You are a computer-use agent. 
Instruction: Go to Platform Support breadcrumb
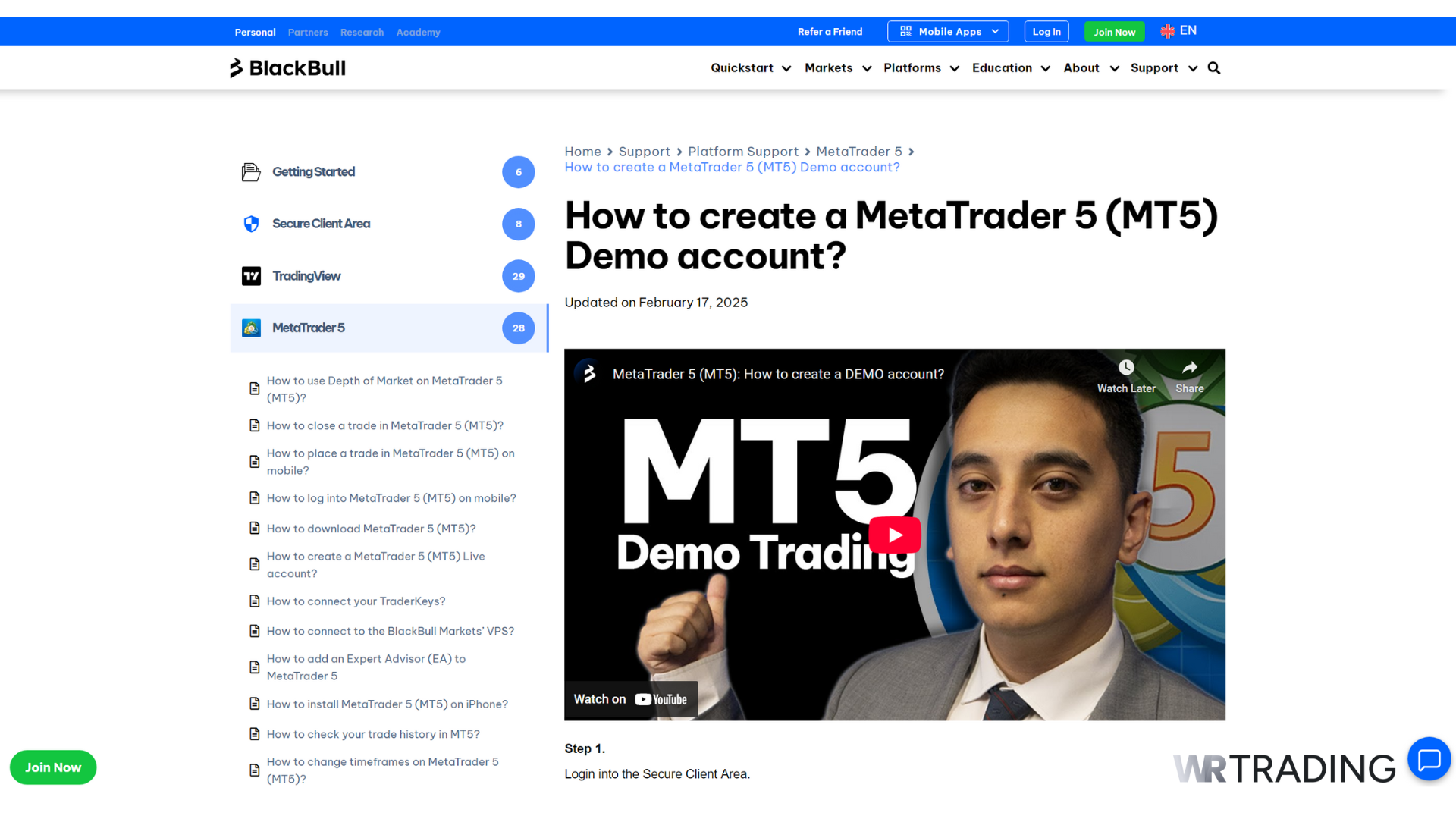tap(743, 152)
